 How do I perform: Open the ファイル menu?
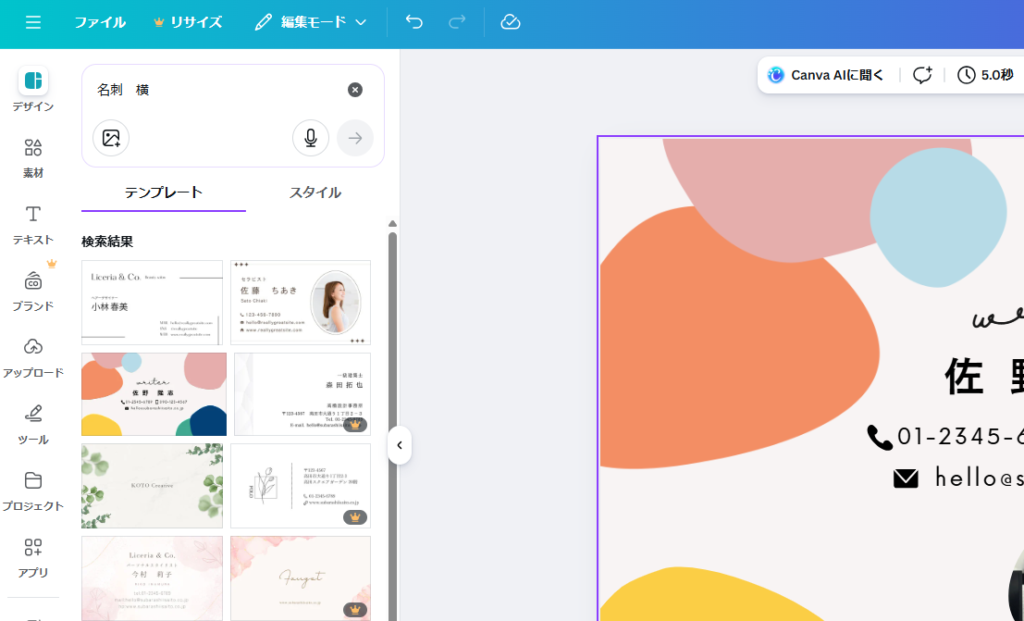click(x=100, y=22)
